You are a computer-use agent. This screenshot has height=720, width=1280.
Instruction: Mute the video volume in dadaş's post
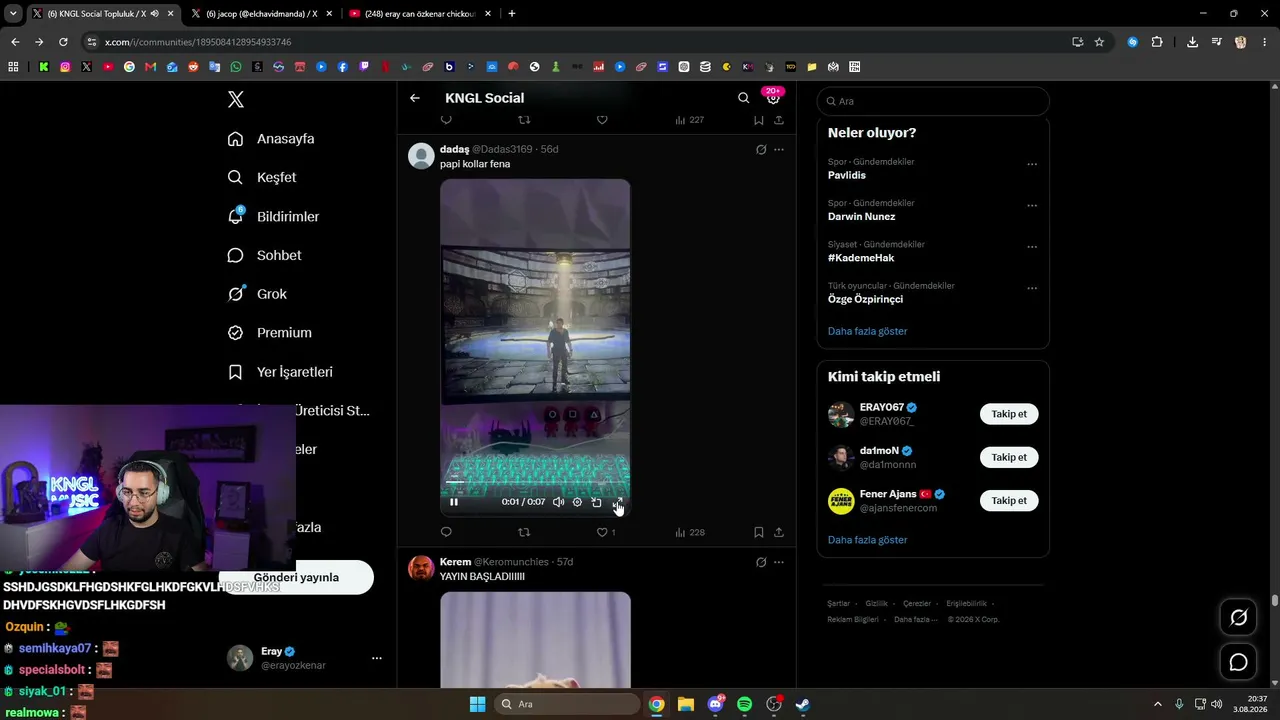tap(558, 502)
